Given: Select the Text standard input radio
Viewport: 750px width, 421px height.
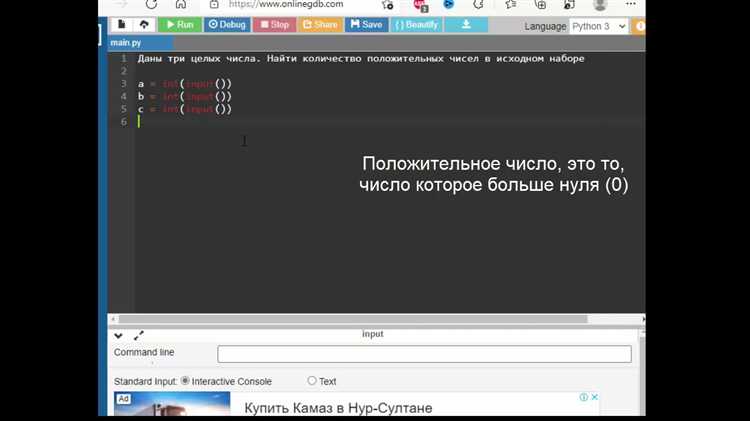Looking at the screenshot, I should pos(312,381).
